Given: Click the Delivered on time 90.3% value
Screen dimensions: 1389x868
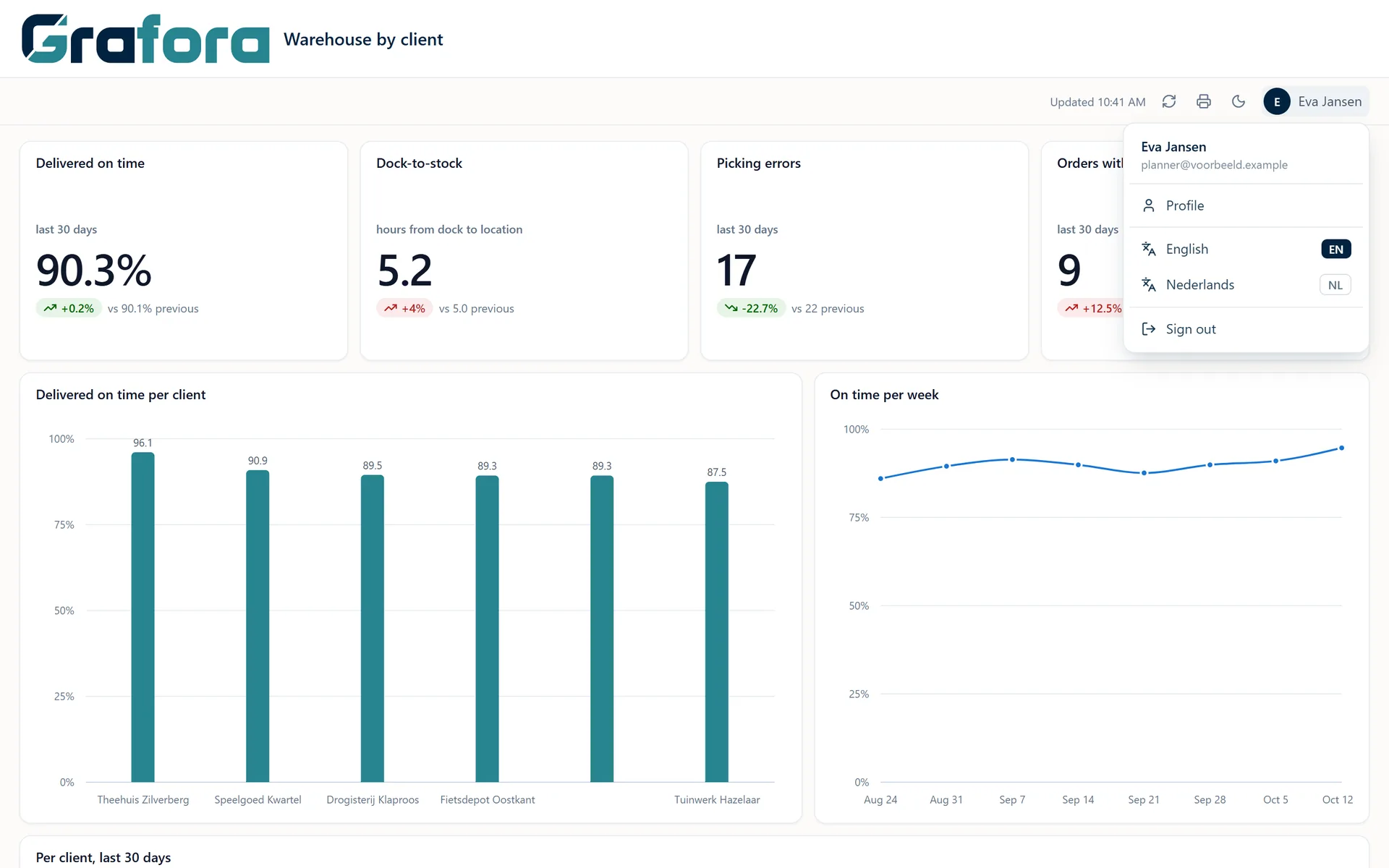Looking at the screenshot, I should [94, 271].
